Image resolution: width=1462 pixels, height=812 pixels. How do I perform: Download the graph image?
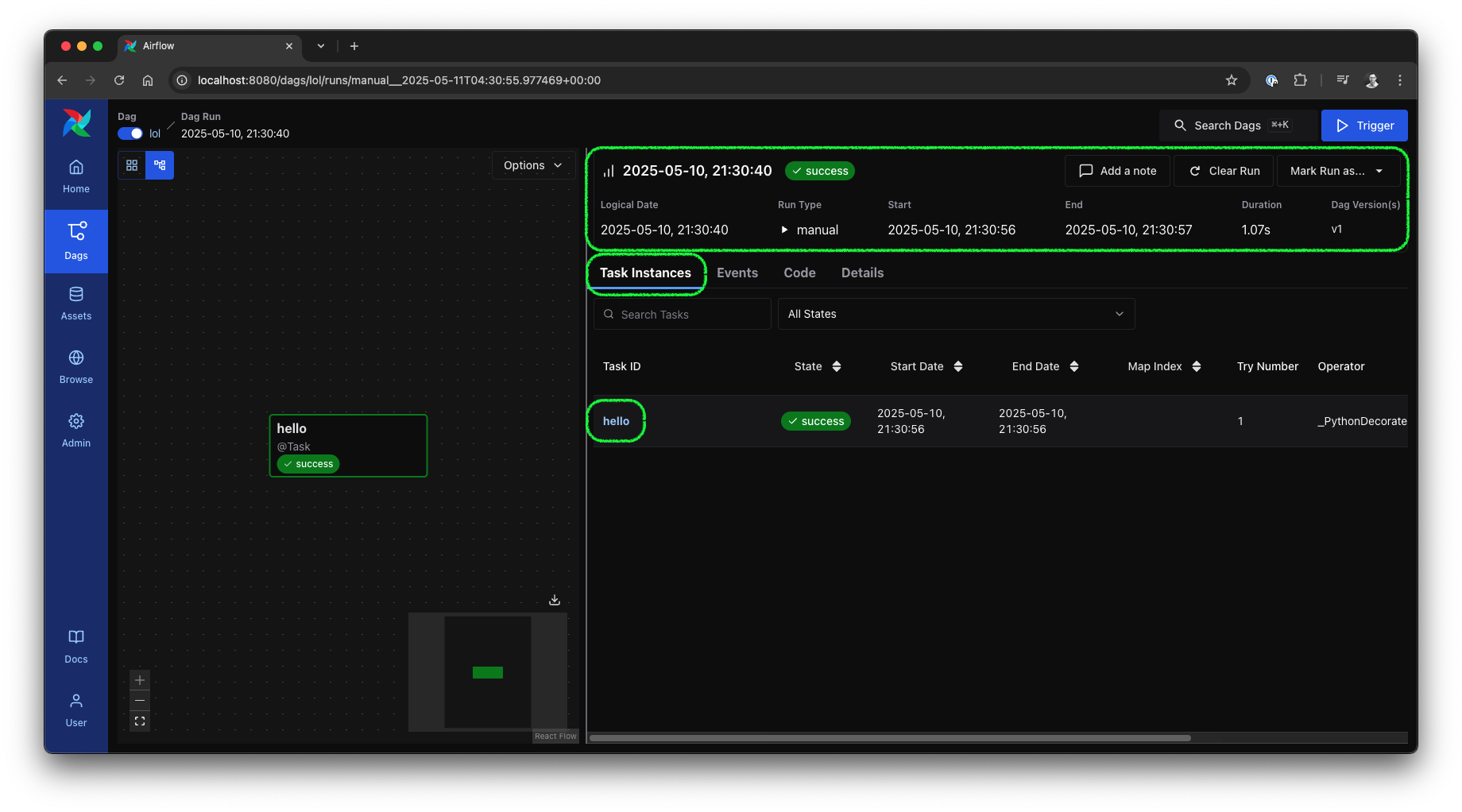click(554, 600)
